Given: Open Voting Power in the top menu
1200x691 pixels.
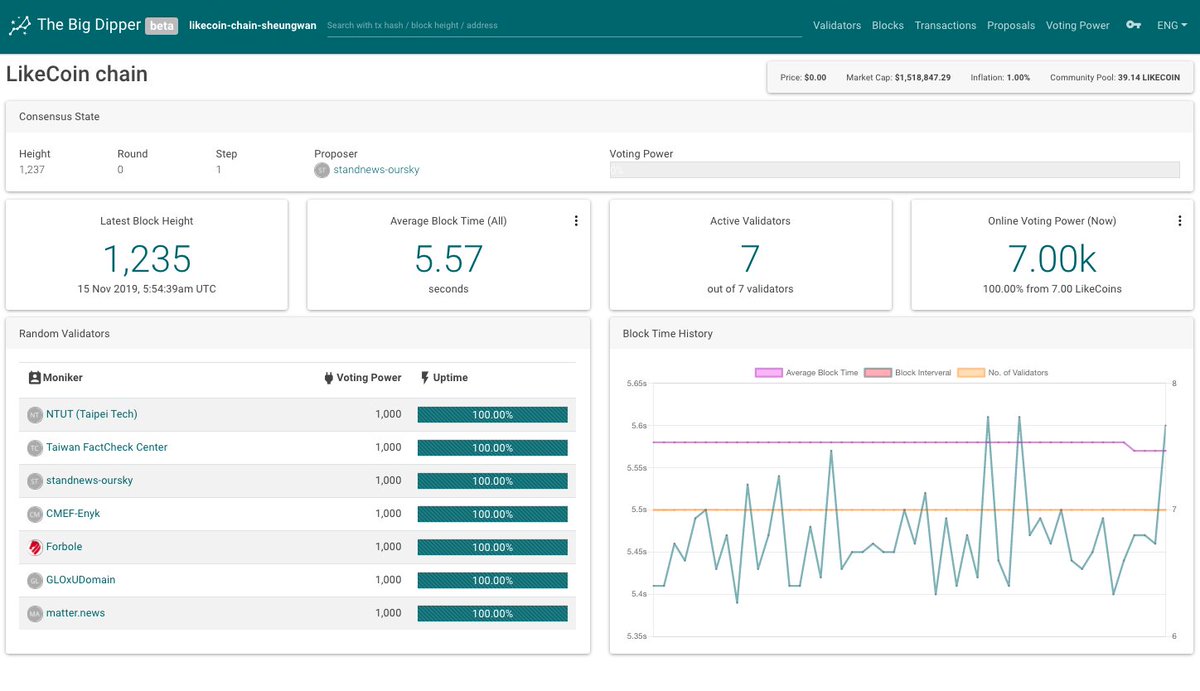Looking at the screenshot, I should [1077, 25].
